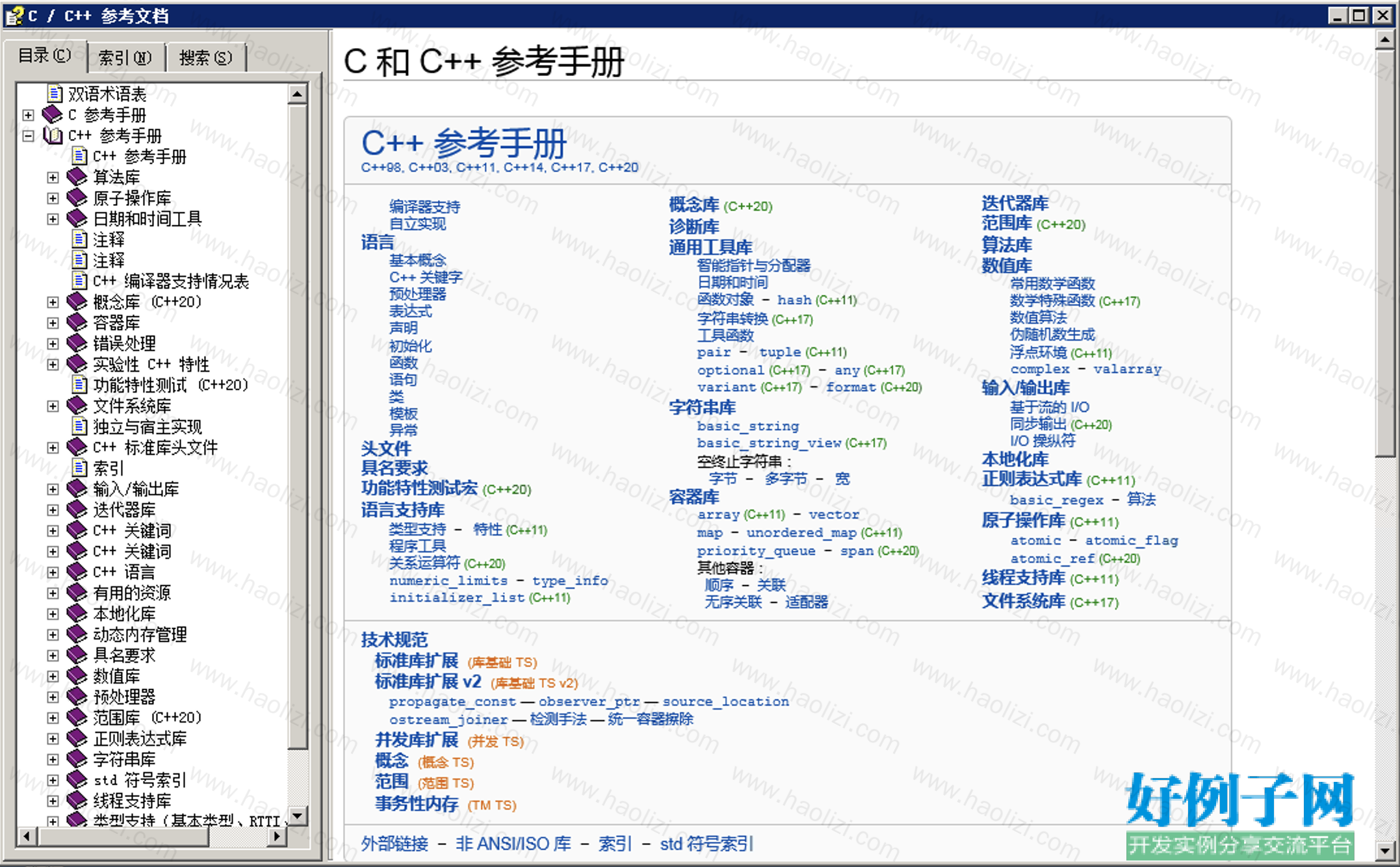Open the basic_string_view link
This screenshot has height=867, width=1400.
(770, 443)
